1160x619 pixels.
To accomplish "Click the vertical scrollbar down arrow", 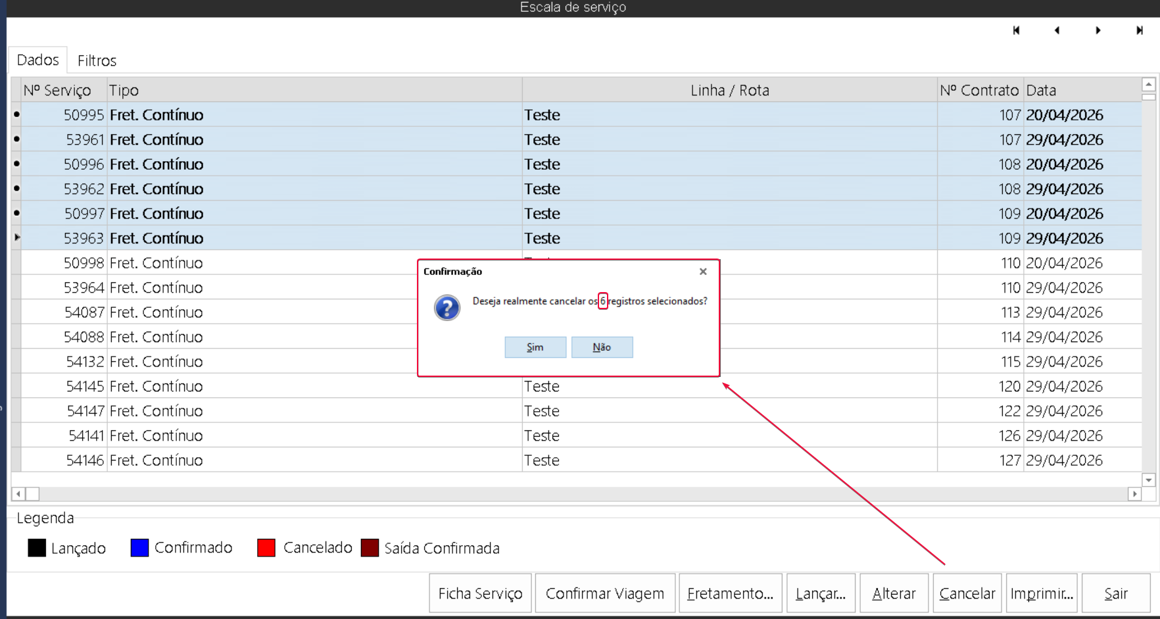I will pos(1148,480).
